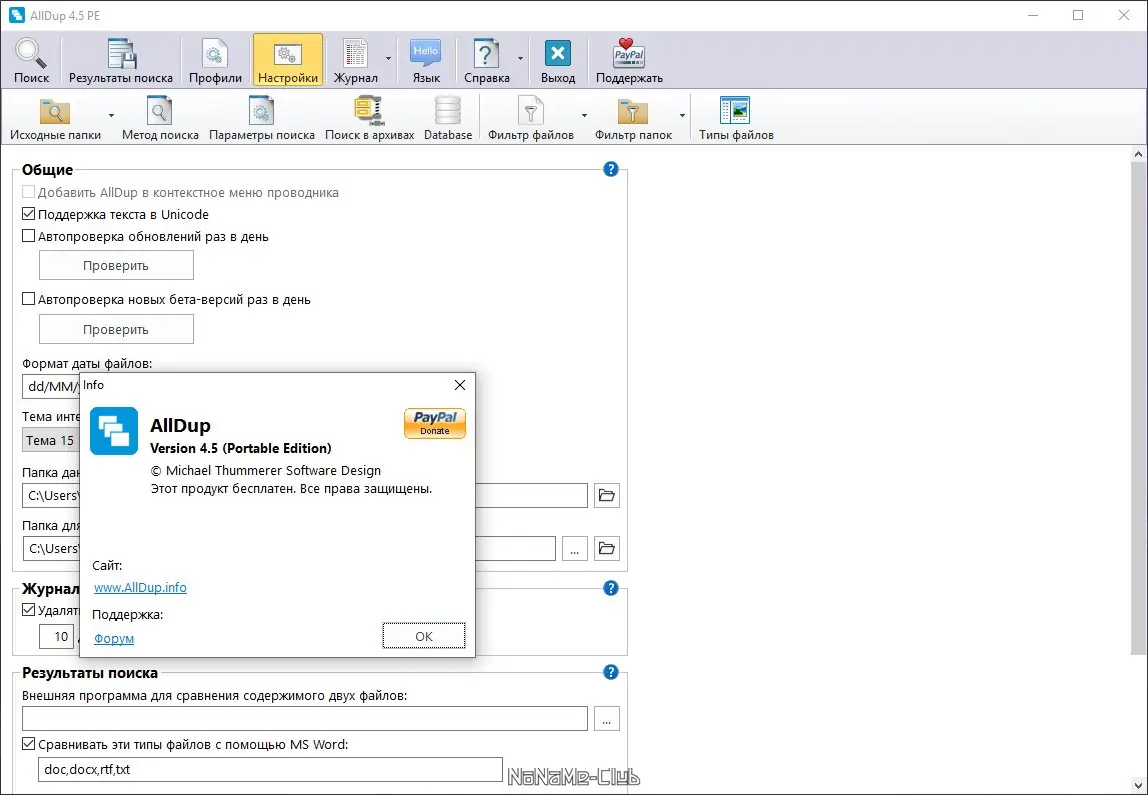1148x795 pixels.
Task: Open Результаты поиска from toolbar
Action: (121, 60)
